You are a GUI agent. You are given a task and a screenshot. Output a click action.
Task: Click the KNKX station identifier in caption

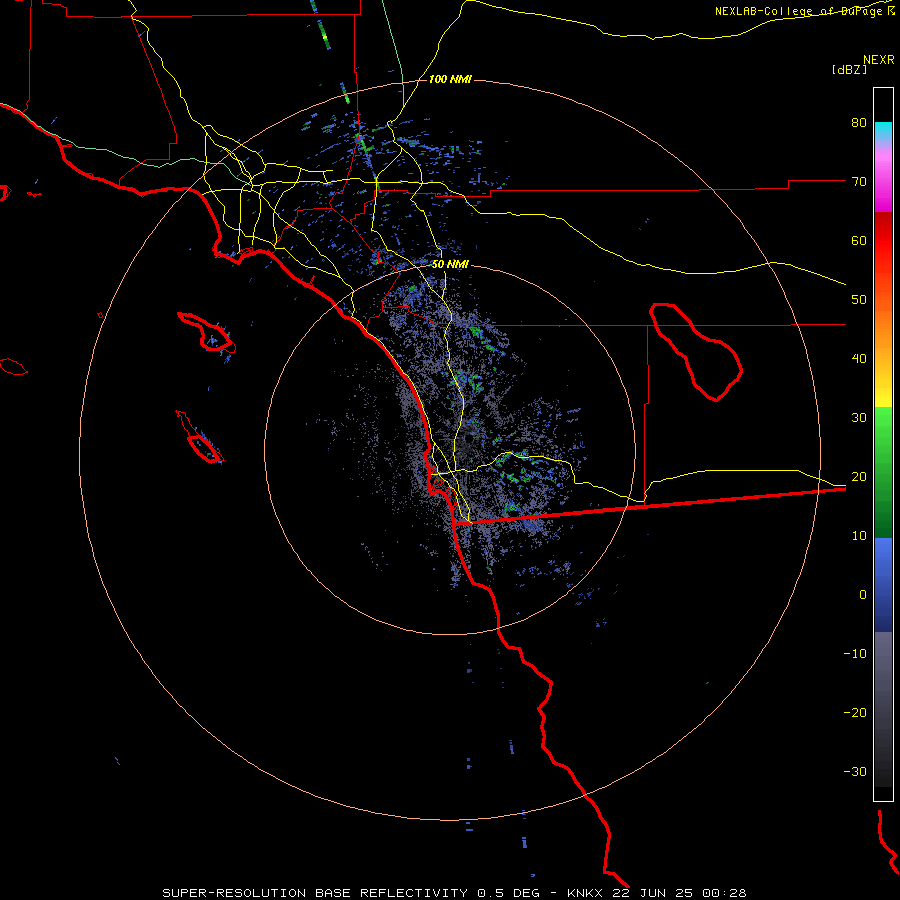point(584,893)
